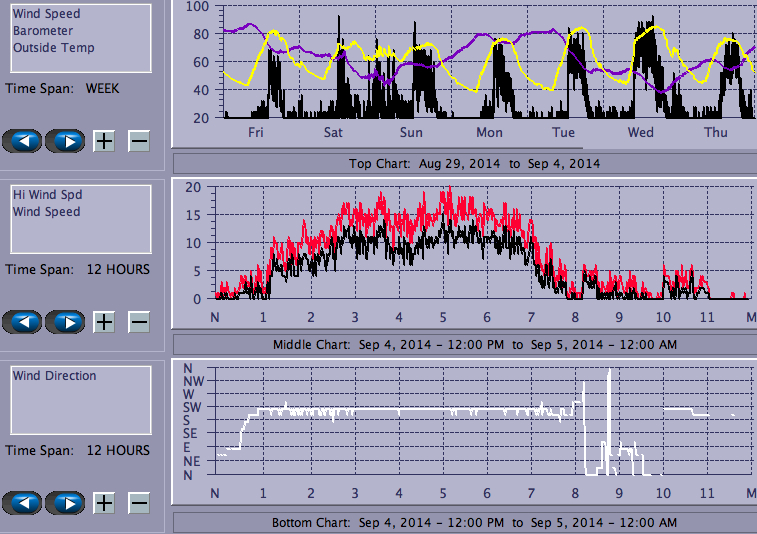Click the top chart's back arrow button
Screen dimensions: 757x534
tap(23, 140)
